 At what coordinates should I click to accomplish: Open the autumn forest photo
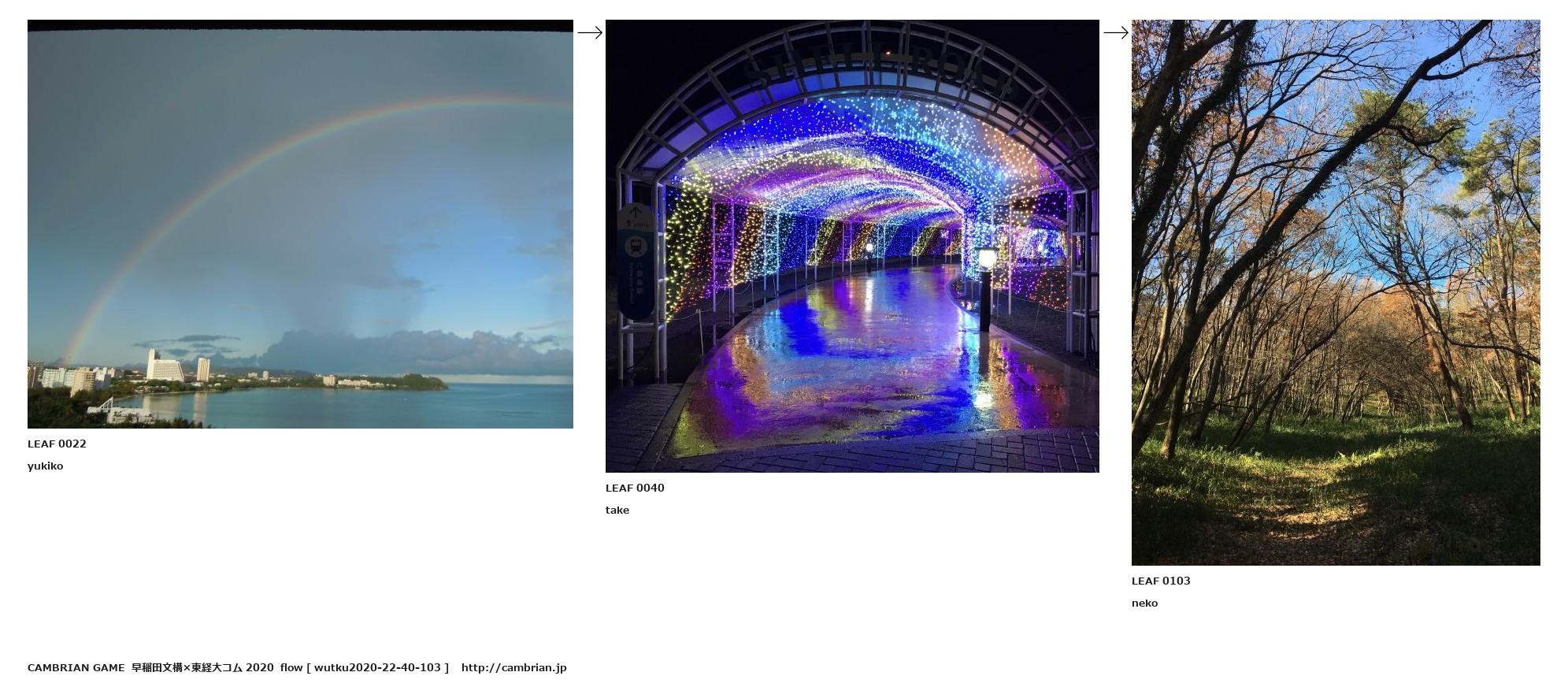tap(1335, 292)
